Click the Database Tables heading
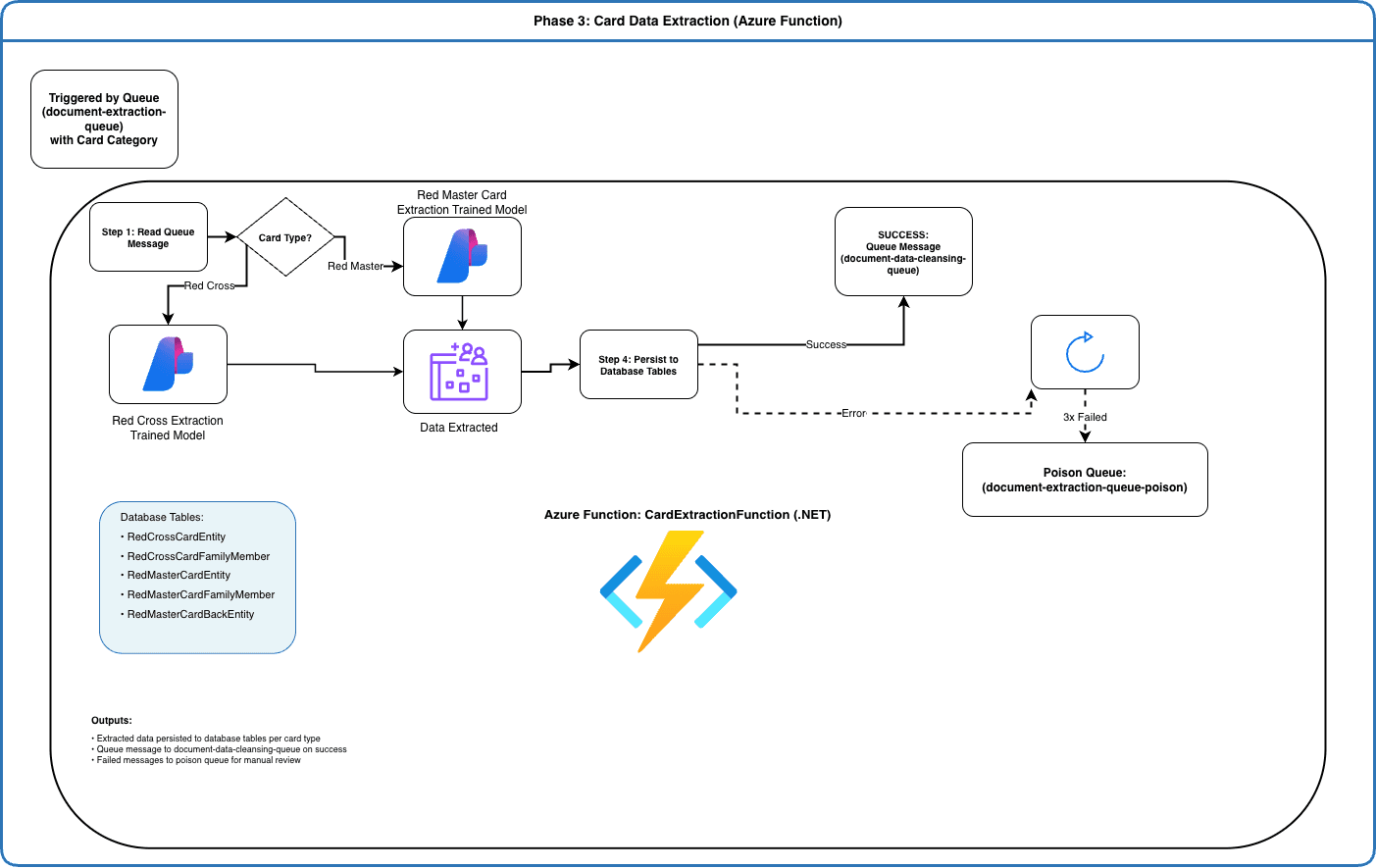This screenshot has width=1376, height=868. pyautogui.click(x=162, y=517)
